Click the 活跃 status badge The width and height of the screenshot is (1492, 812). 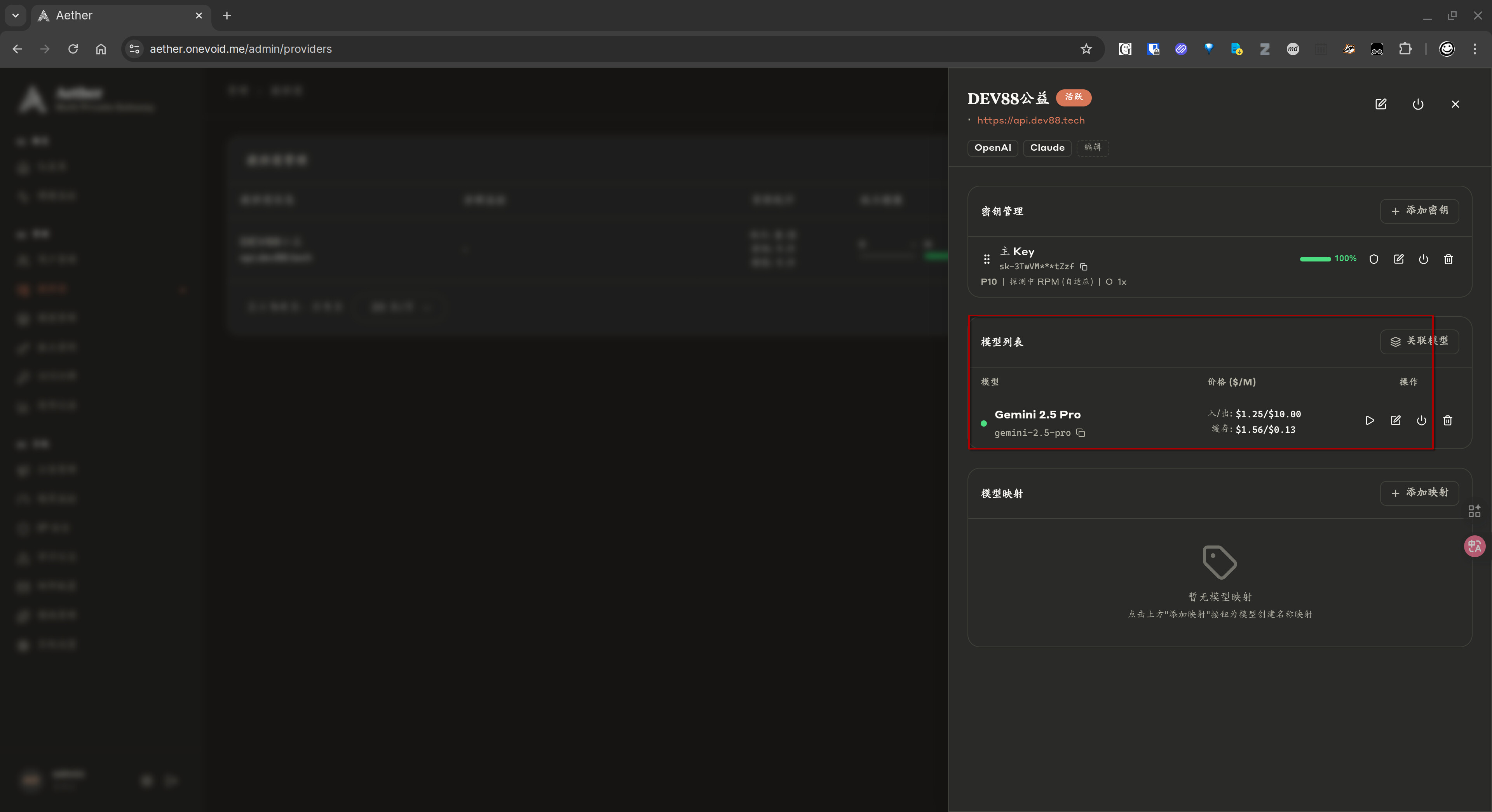click(x=1073, y=97)
